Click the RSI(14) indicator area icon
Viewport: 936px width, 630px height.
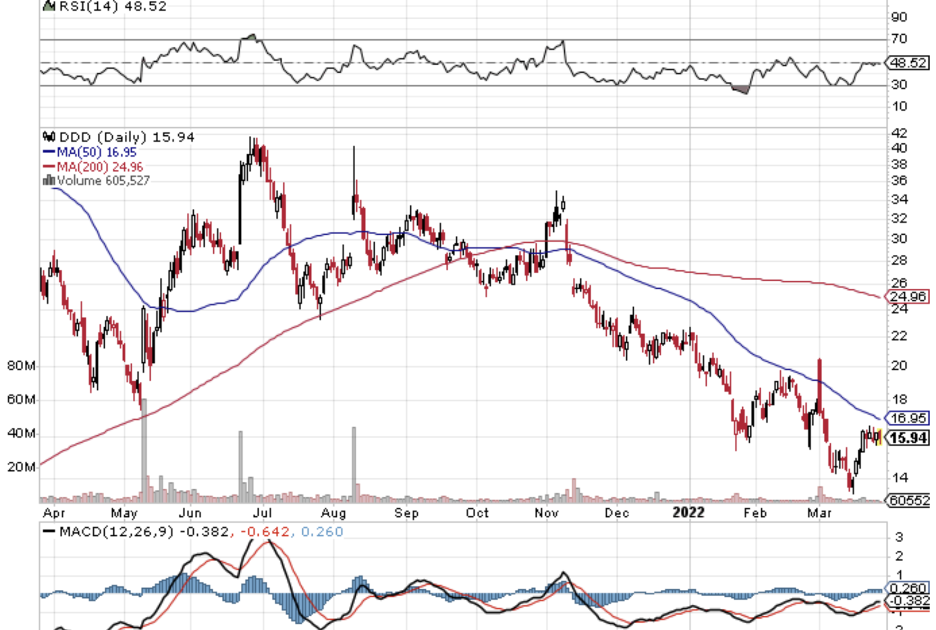45,6
